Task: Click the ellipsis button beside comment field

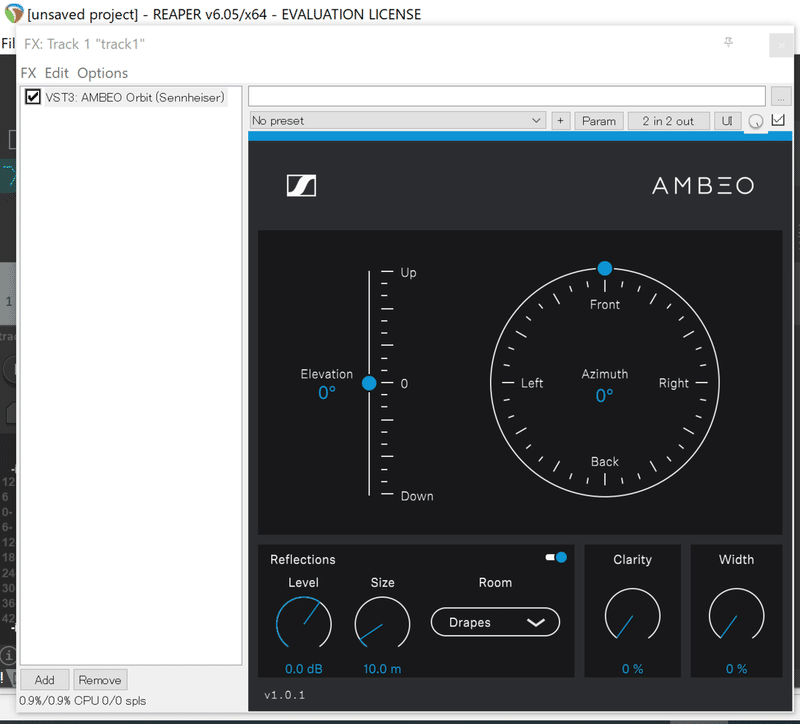Action: click(781, 96)
